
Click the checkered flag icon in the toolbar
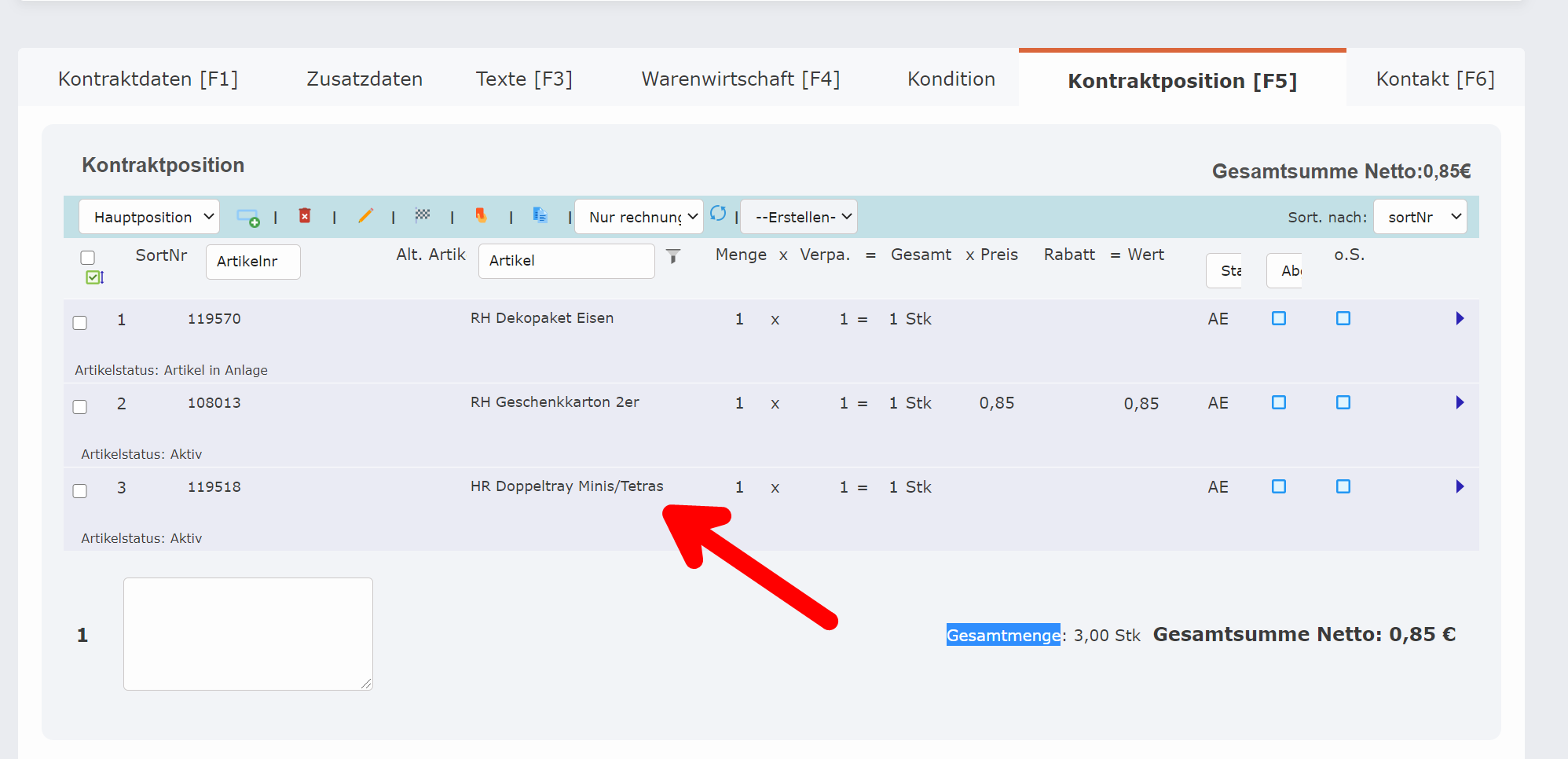[423, 215]
